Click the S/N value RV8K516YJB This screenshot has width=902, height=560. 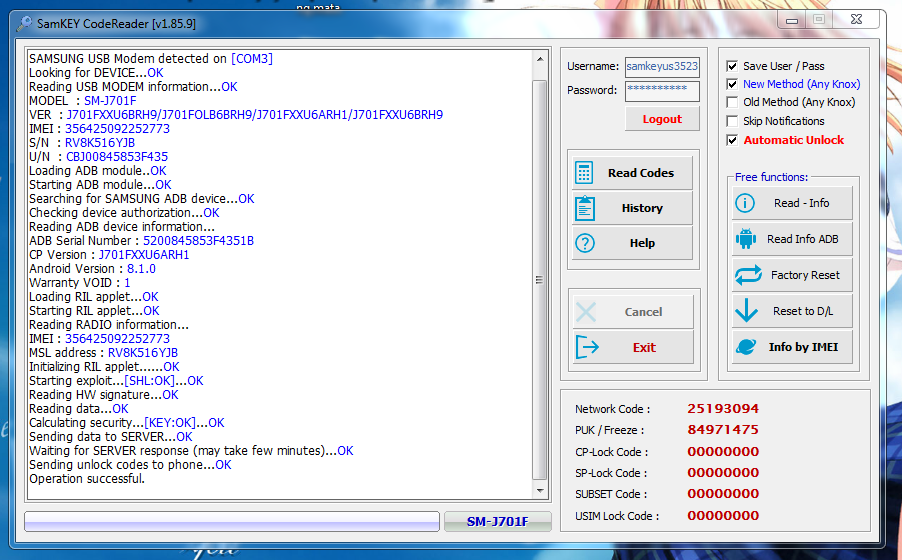click(x=100, y=143)
